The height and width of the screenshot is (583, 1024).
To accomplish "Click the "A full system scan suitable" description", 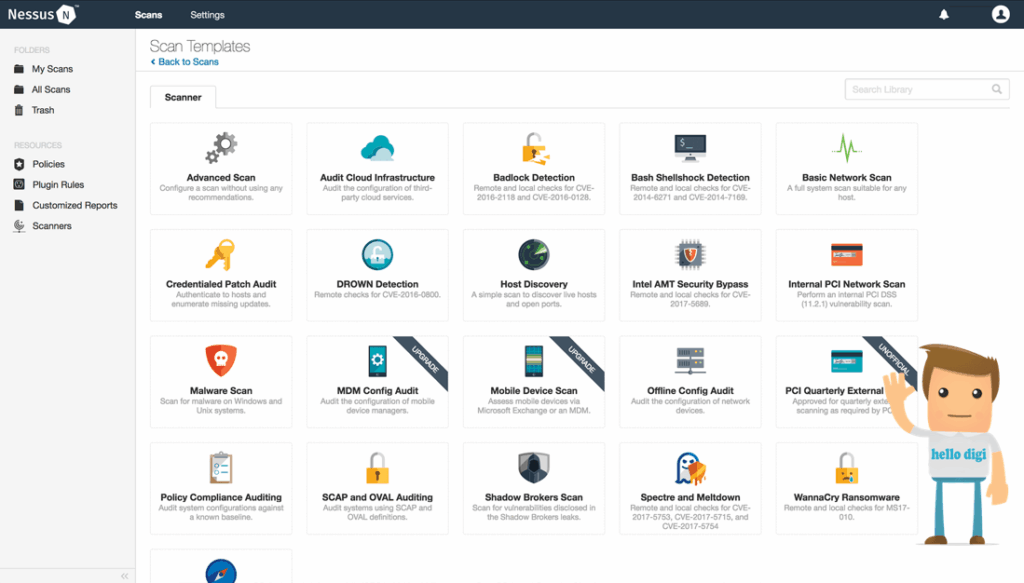I will 846,193.
